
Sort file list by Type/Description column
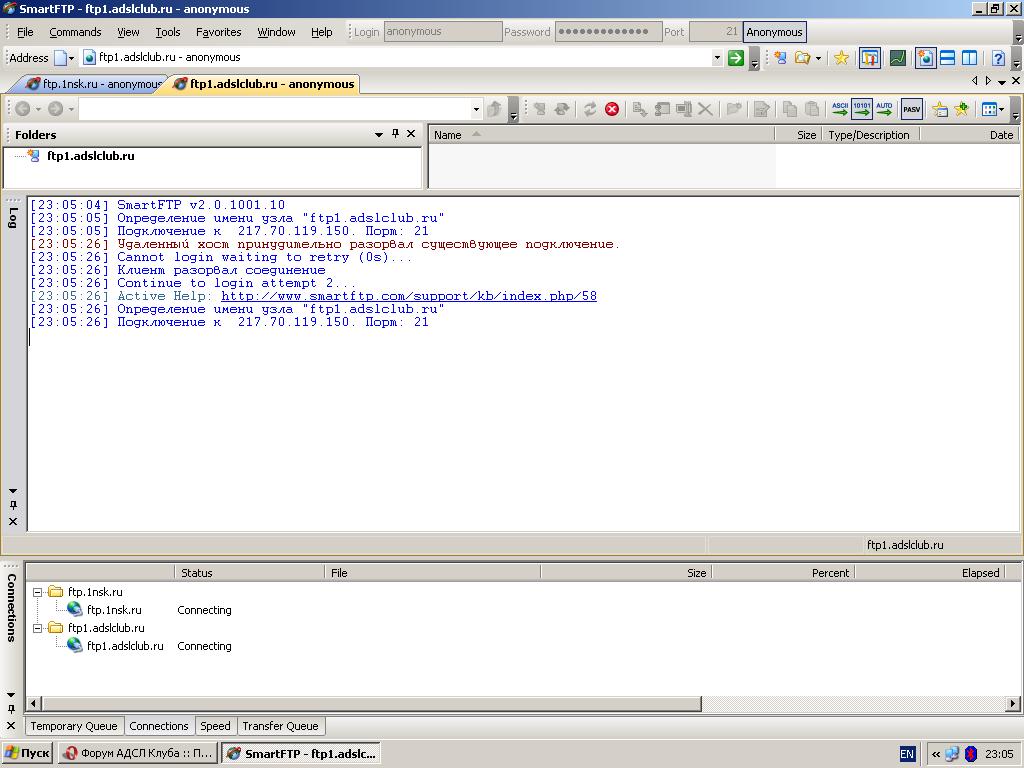tap(871, 135)
